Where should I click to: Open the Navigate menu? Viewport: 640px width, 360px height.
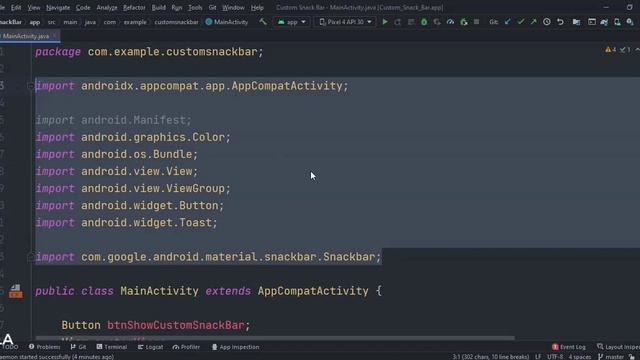(x=58, y=7)
